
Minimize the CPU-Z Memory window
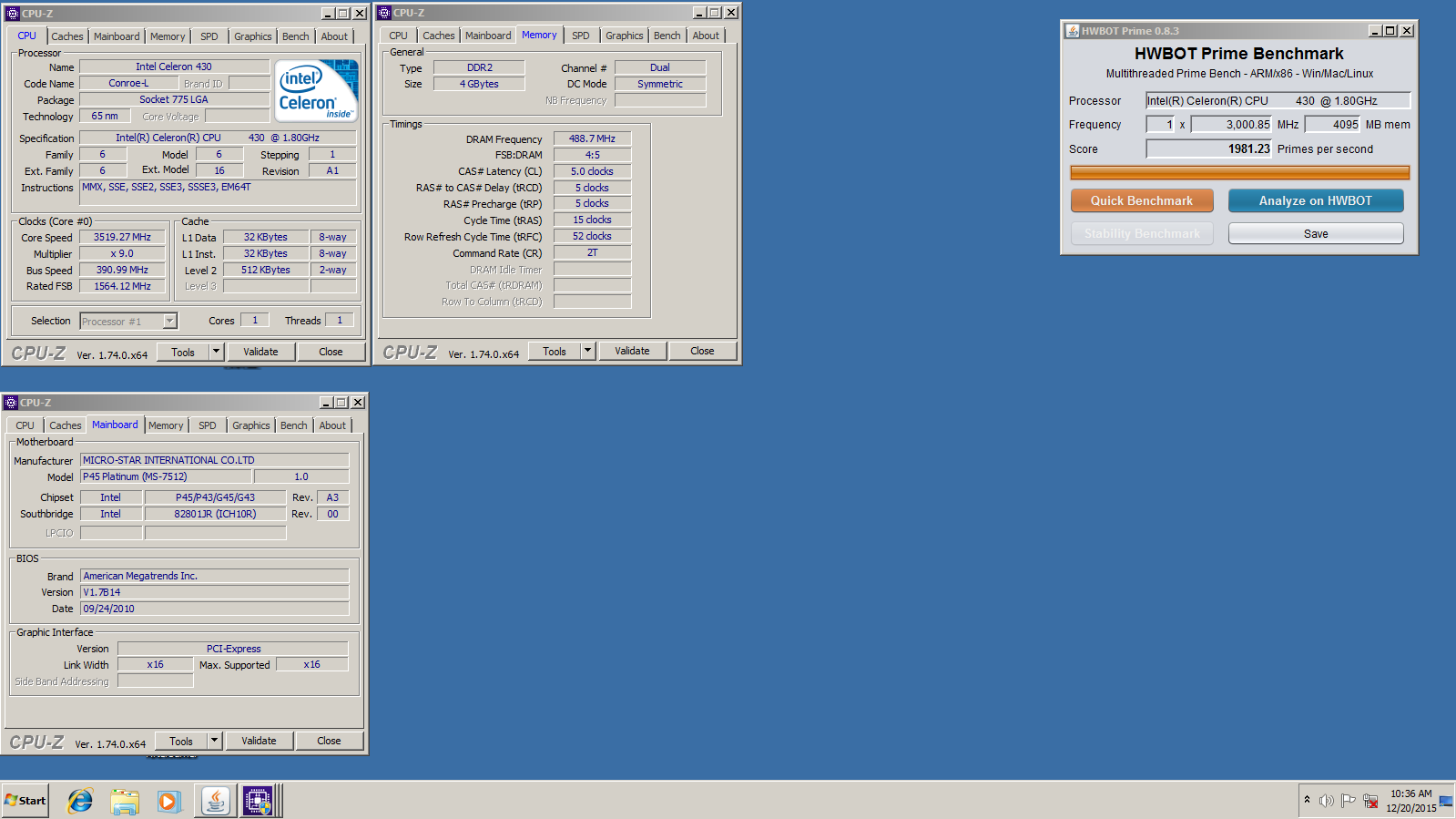pos(699,13)
